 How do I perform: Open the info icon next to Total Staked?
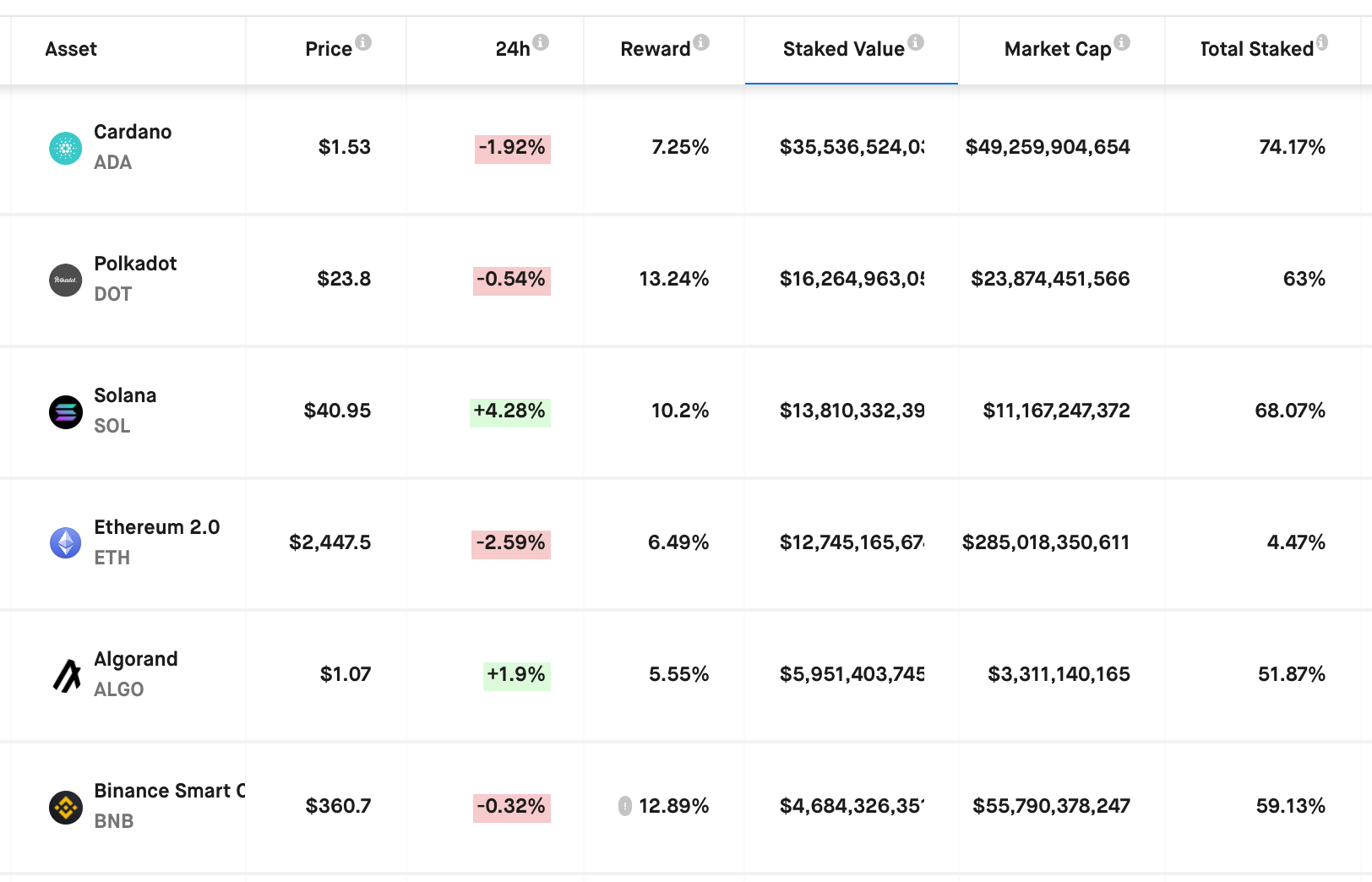(1321, 41)
